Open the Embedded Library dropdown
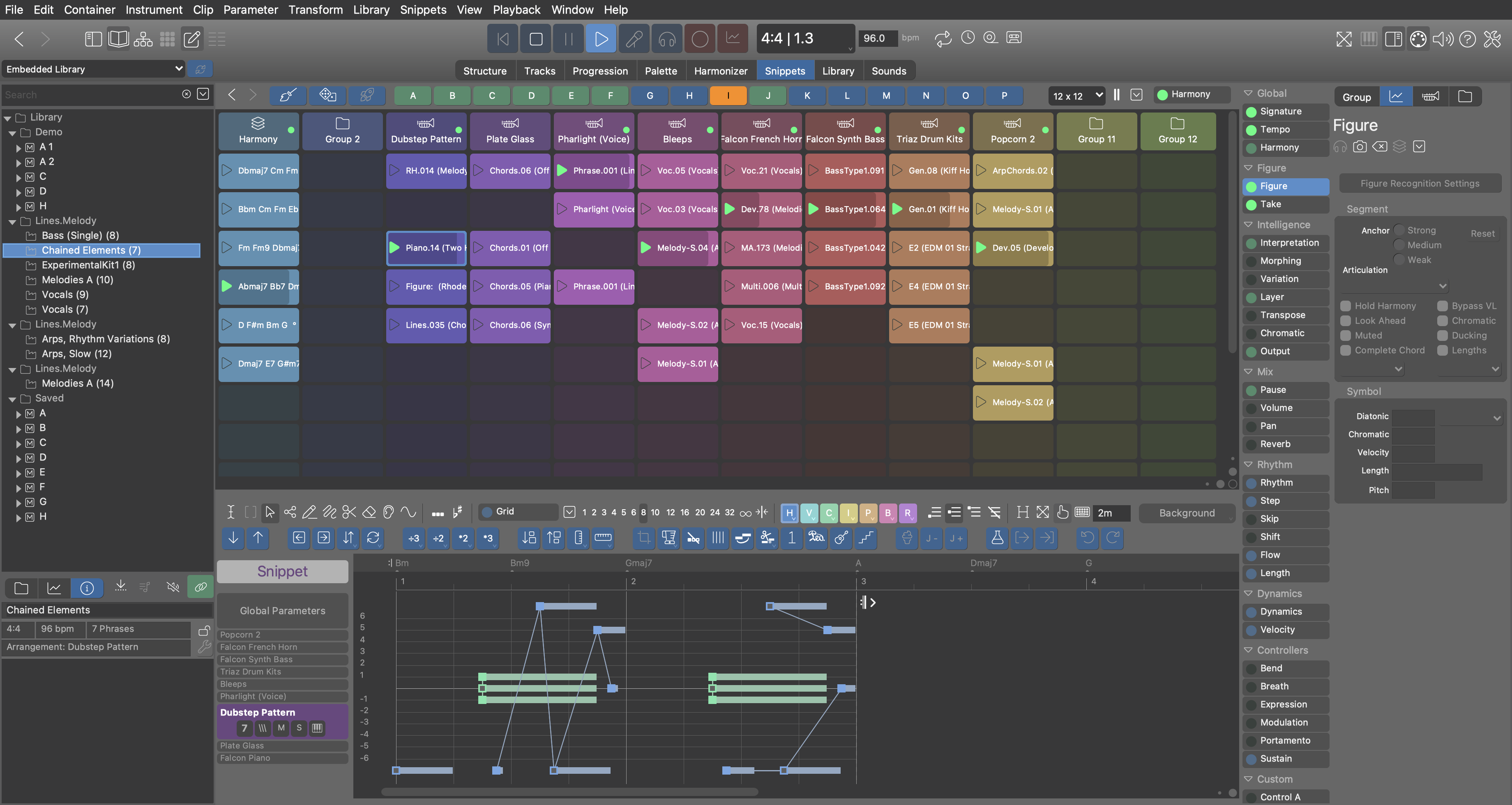This screenshot has width=1512, height=805. (x=93, y=69)
